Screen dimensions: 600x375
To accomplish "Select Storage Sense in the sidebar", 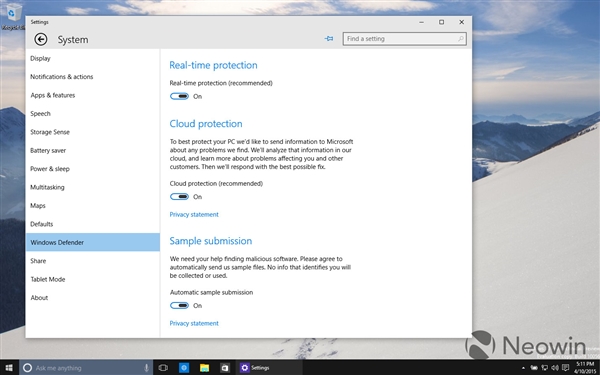I will (x=93, y=132).
